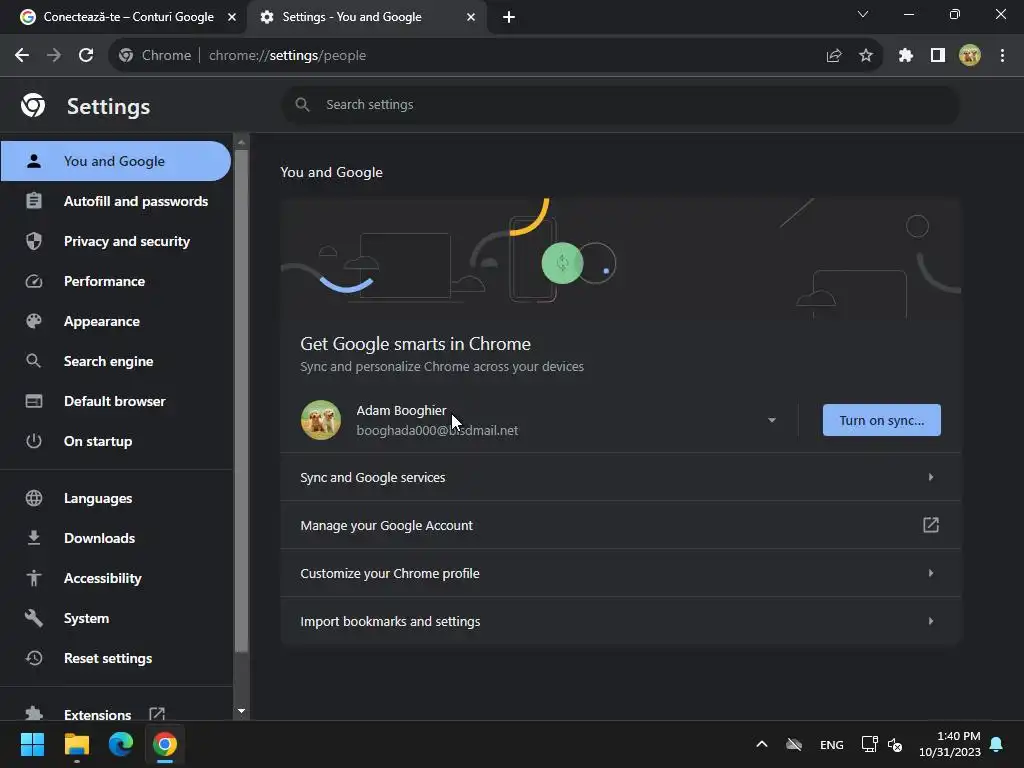
Task: Click Turn on sync button
Action: pyautogui.click(x=882, y=420)
